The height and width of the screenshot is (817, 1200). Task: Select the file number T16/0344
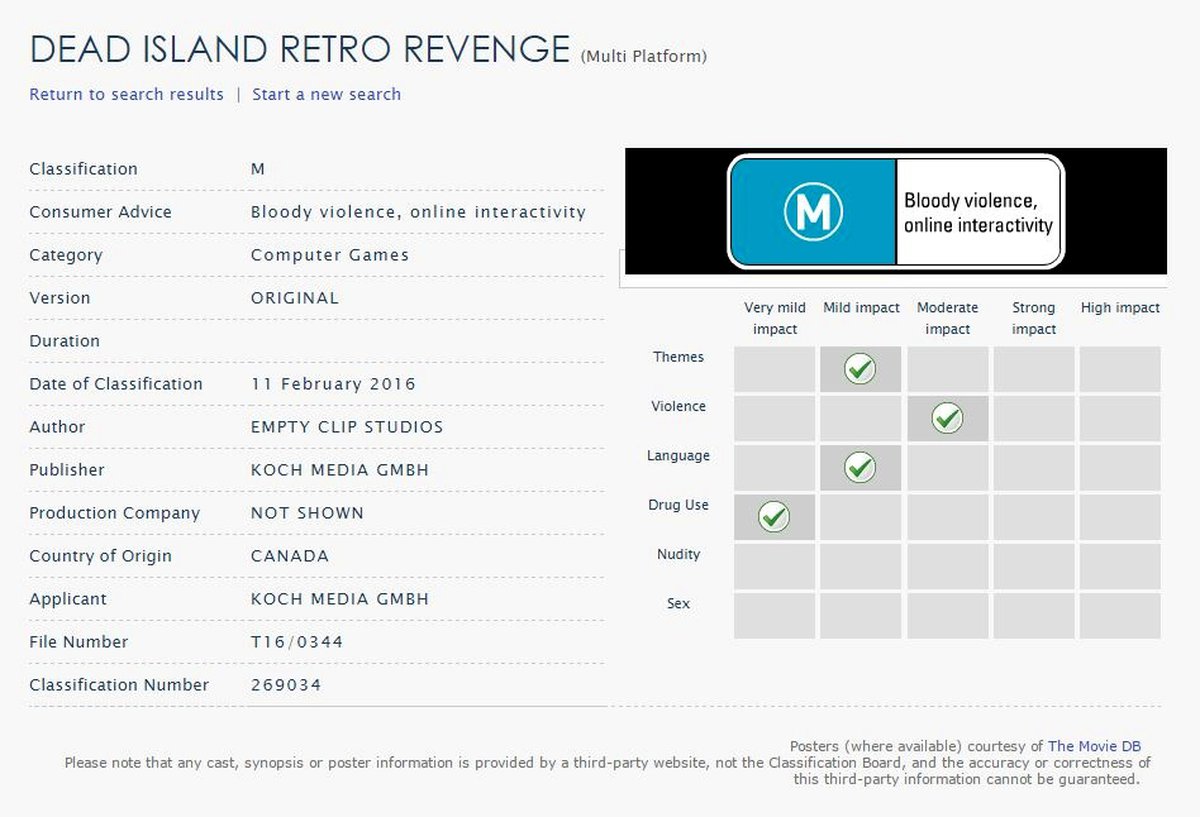point(297,642)
